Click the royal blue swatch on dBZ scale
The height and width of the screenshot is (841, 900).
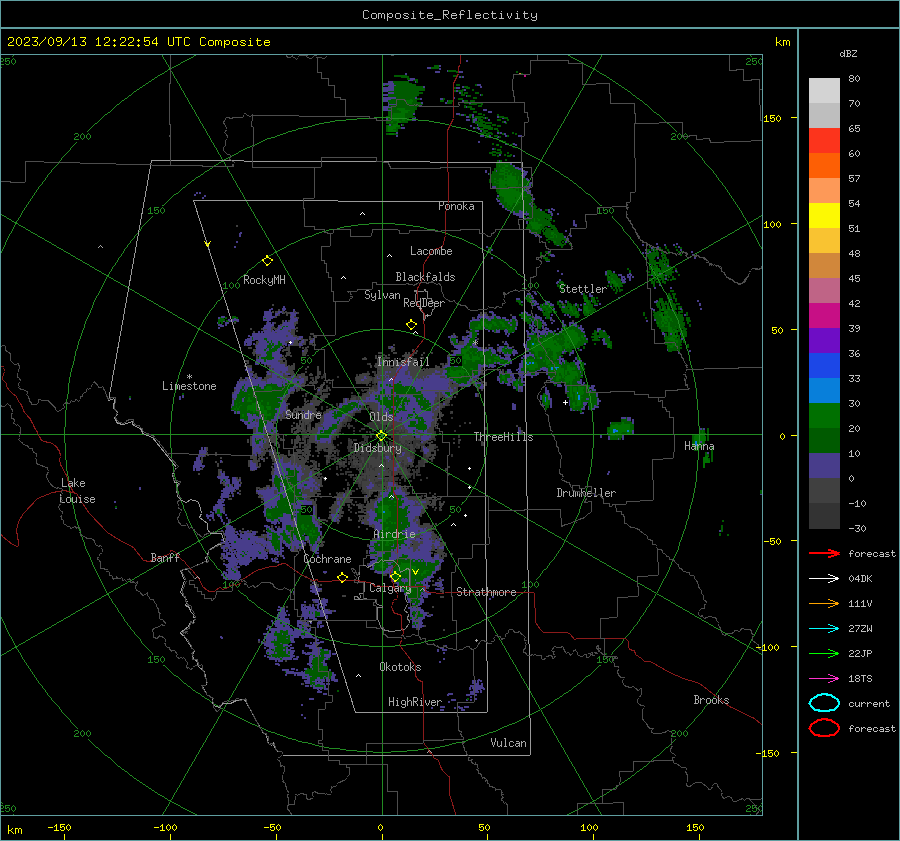(x=824, y=366)
